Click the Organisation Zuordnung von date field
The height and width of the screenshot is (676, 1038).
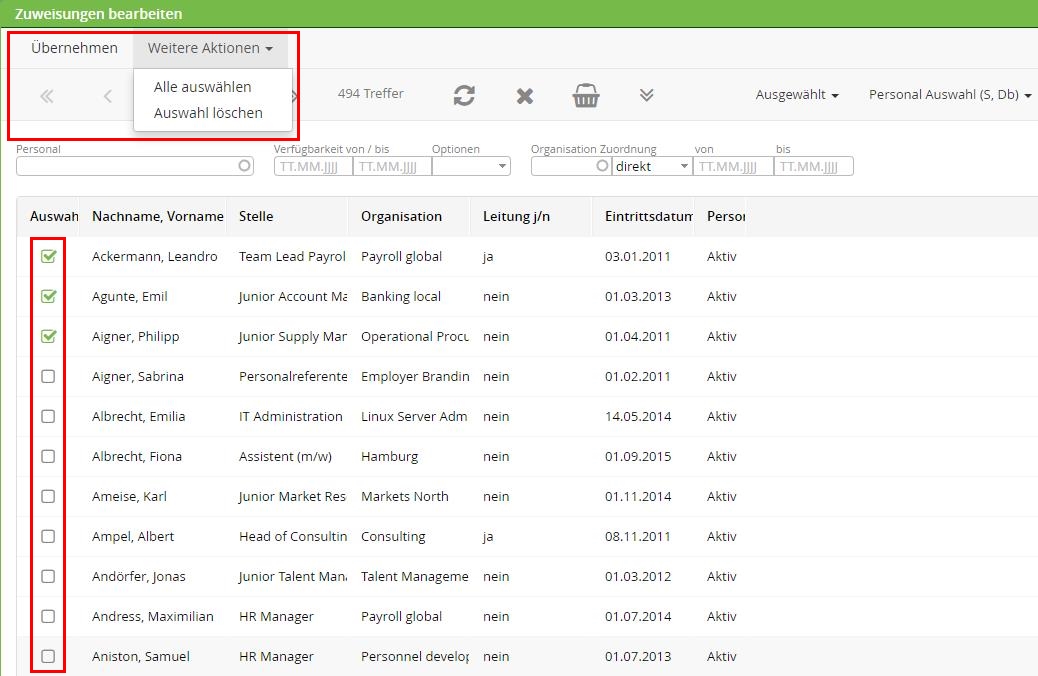point(733,166)
